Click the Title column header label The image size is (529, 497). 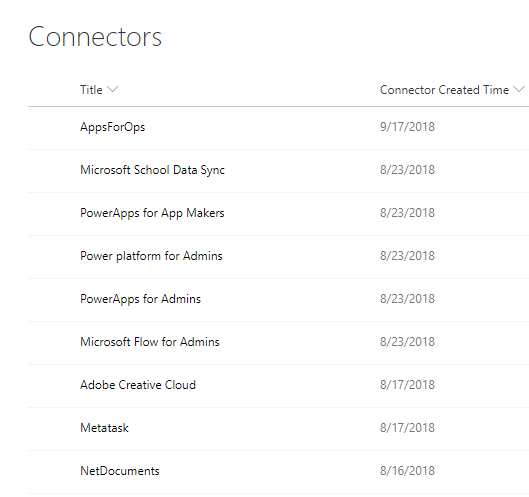click(91, 90)
